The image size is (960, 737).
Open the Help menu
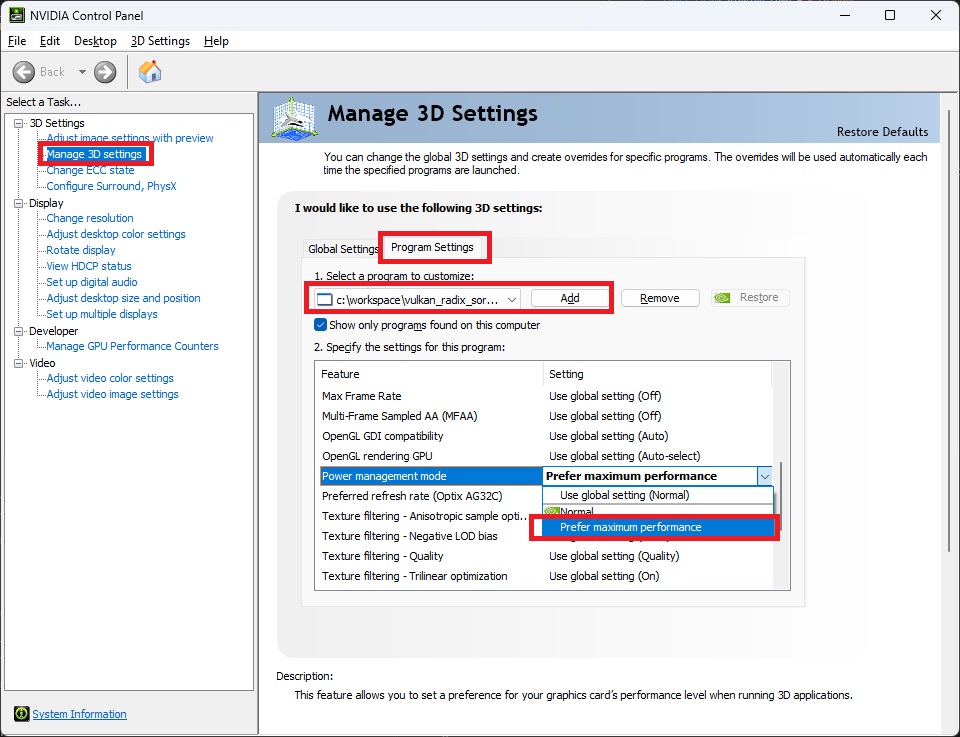(216, 41)
